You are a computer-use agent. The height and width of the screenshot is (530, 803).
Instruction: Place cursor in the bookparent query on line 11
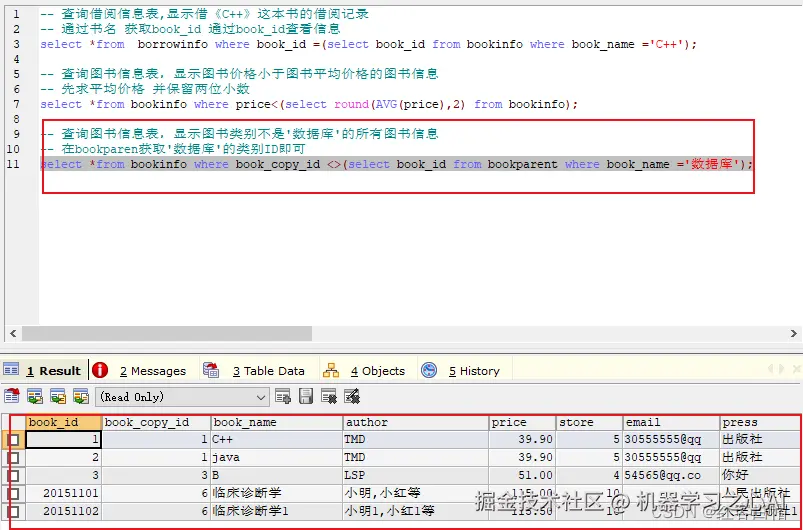[x=397, y=164]
